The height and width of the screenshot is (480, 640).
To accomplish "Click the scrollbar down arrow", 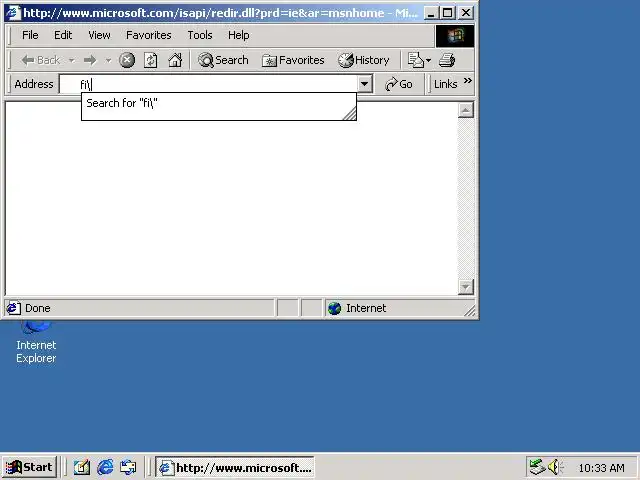I will (466, 287).
